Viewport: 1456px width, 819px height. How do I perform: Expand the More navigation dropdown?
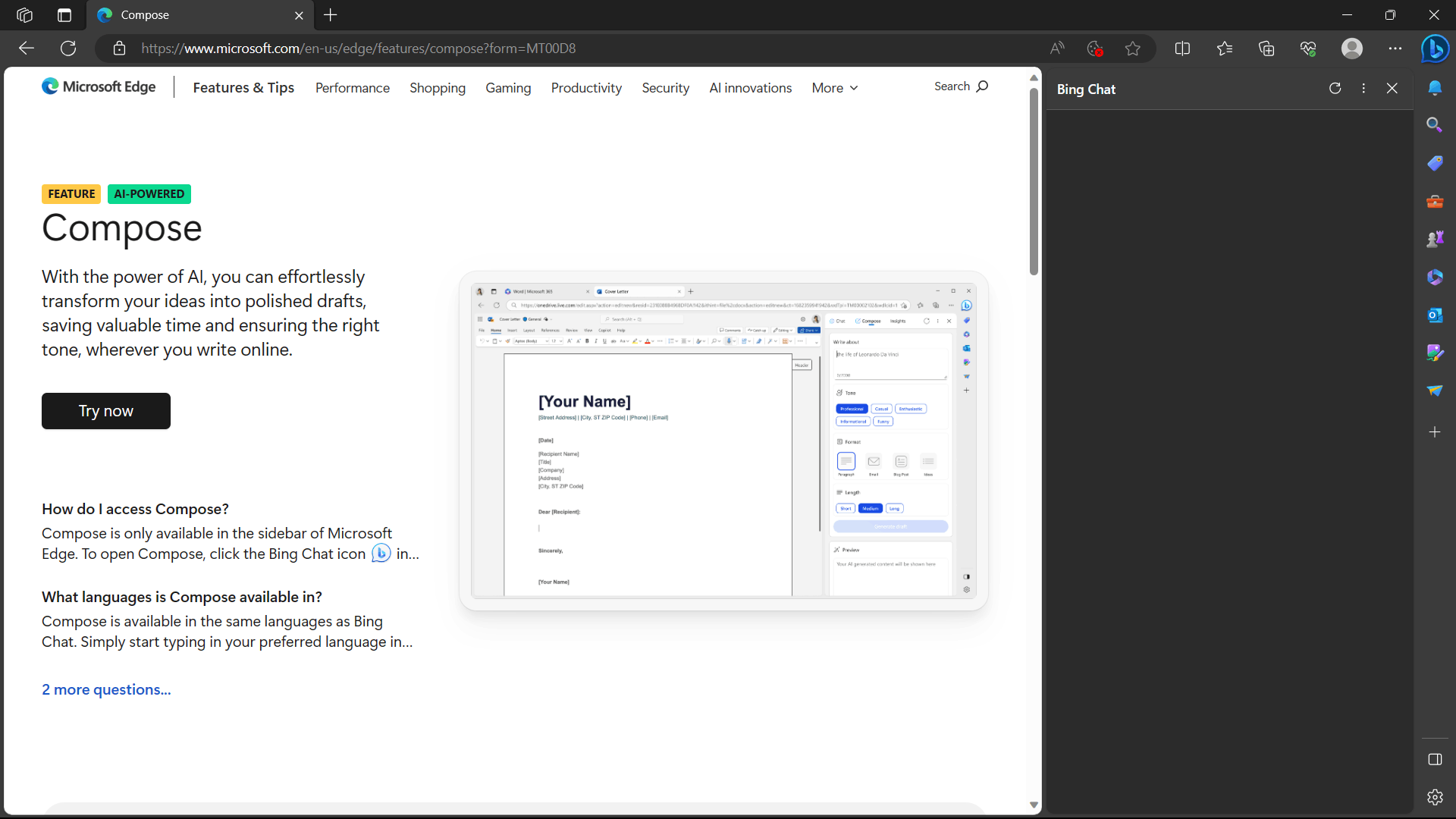tap(835, 88)
